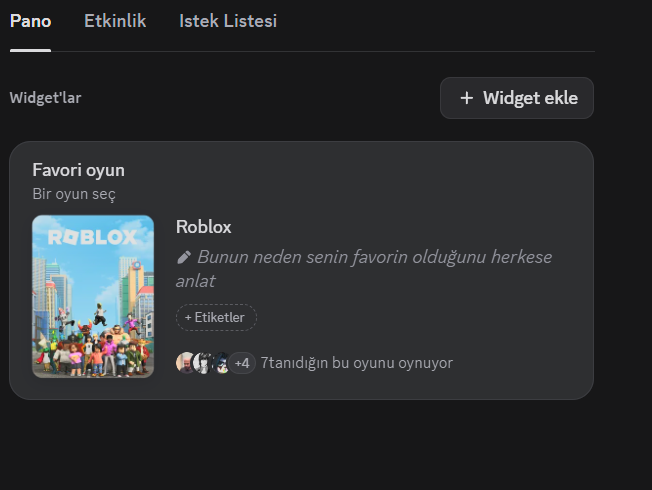Click the Roblox game title

203,227
